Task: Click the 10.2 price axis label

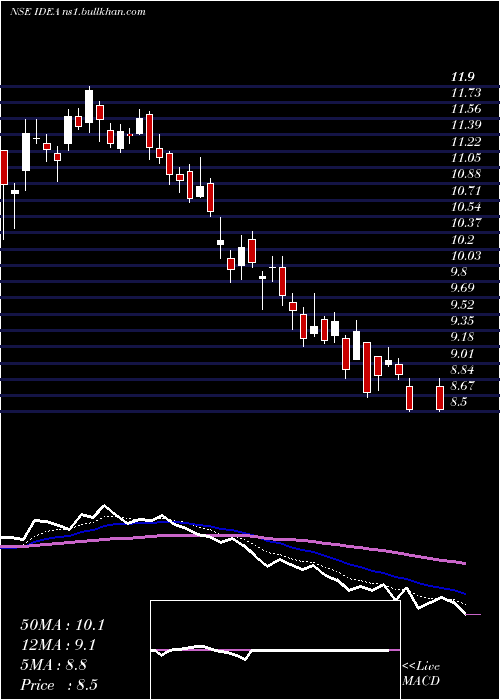Action: click(x=462, y=240)
